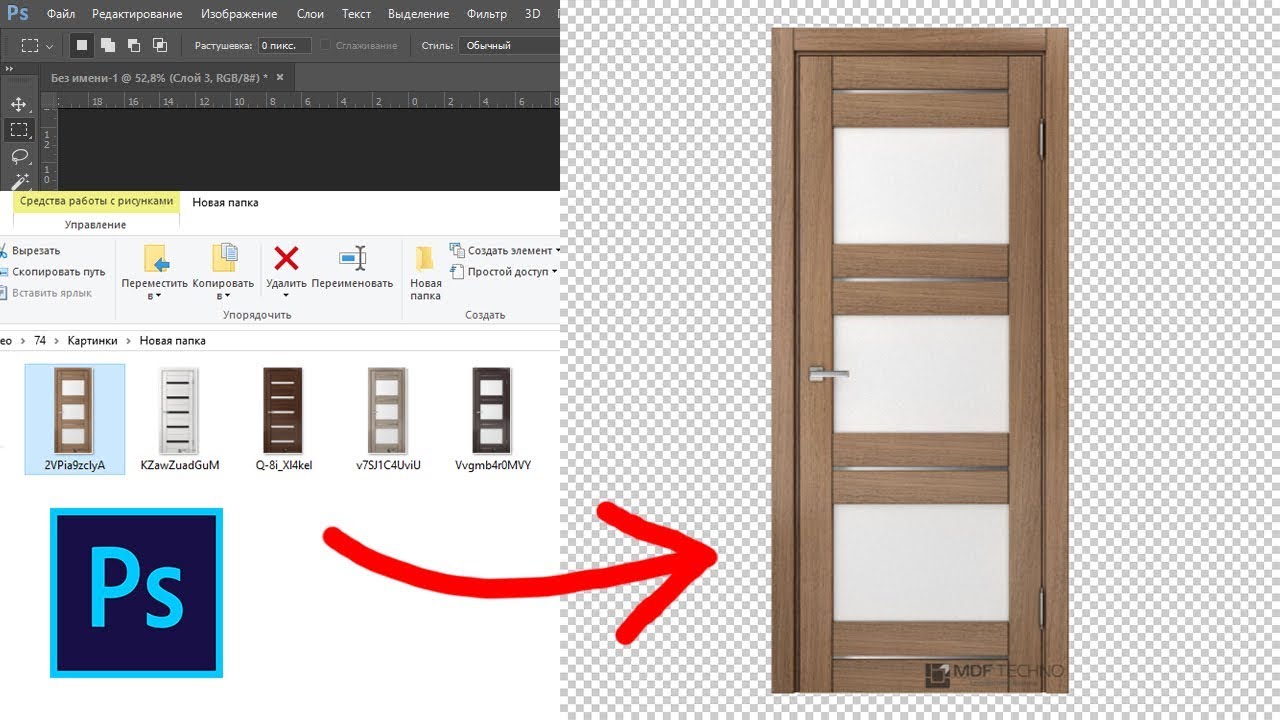1280x720 pixels.
Task: Expand the toolbox double-arrow toggle
Action: [x=8, y=69]
